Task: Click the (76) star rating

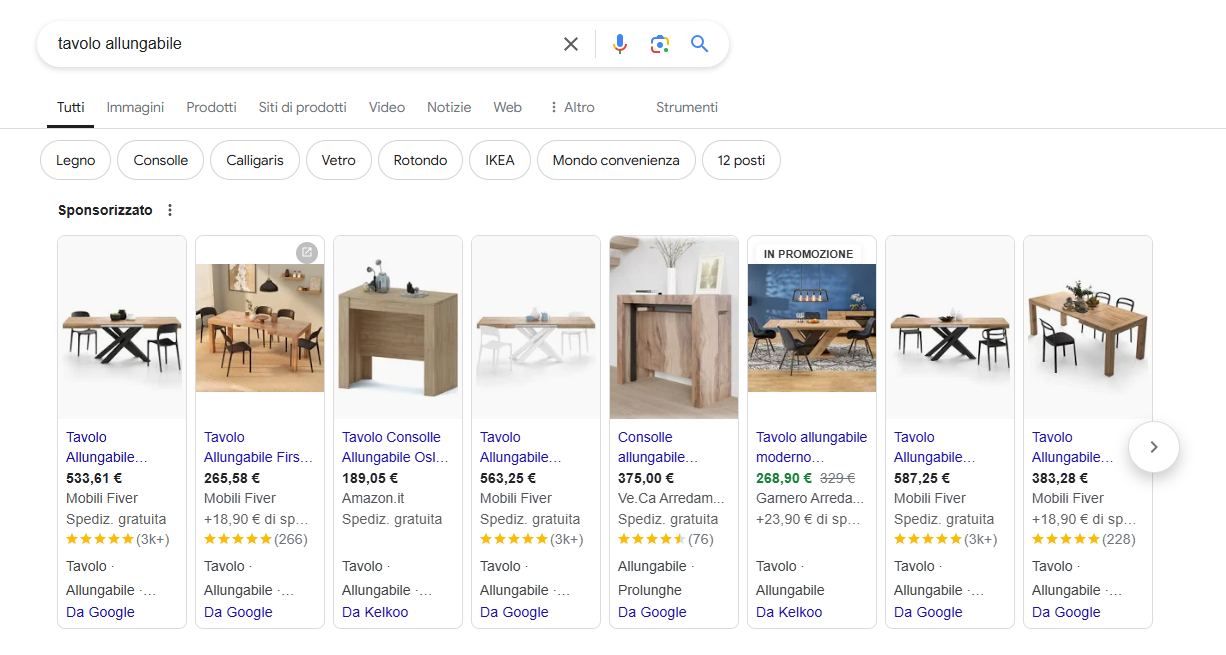Action: 666,539
